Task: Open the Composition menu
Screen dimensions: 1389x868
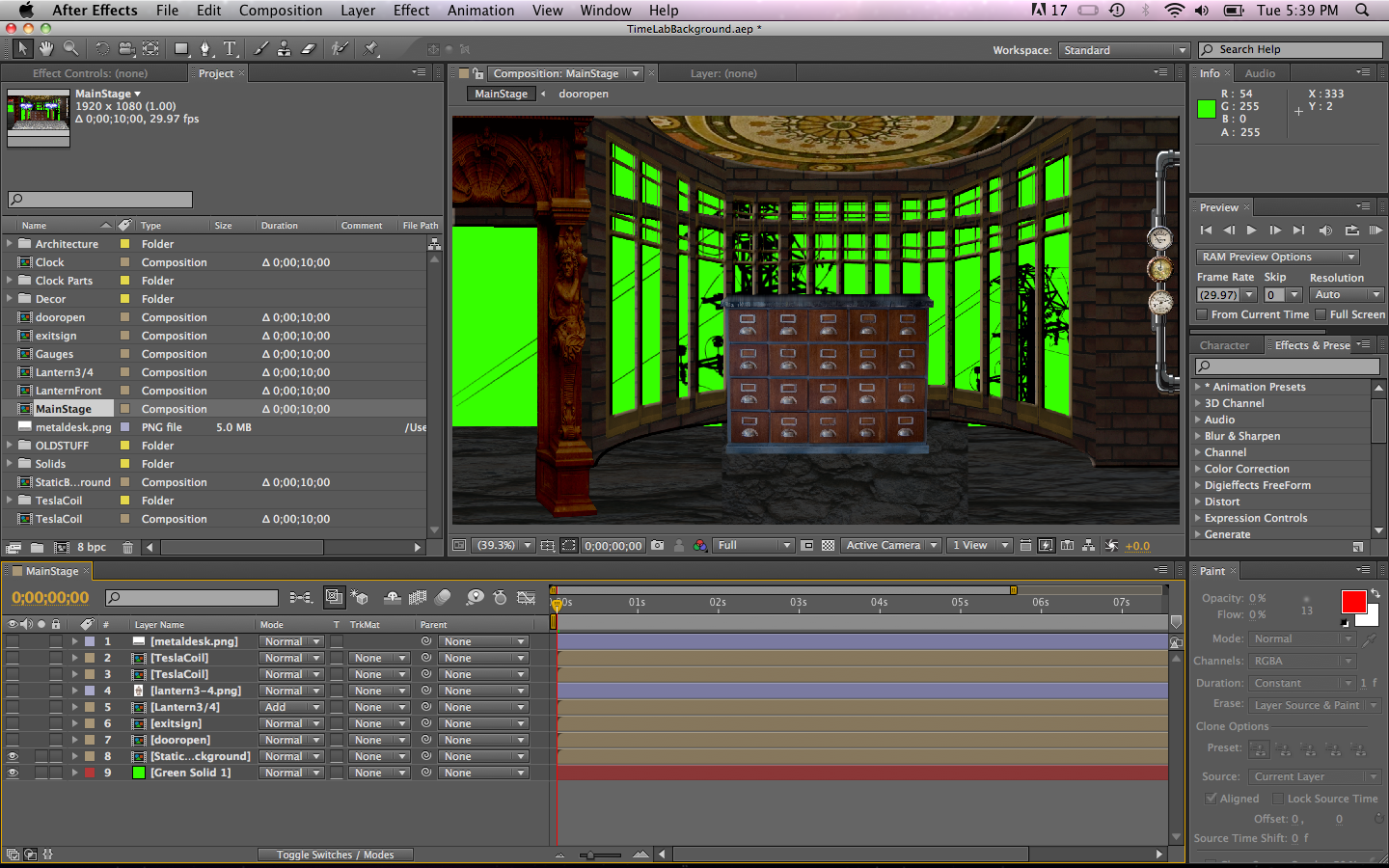Action: (281, 10)
